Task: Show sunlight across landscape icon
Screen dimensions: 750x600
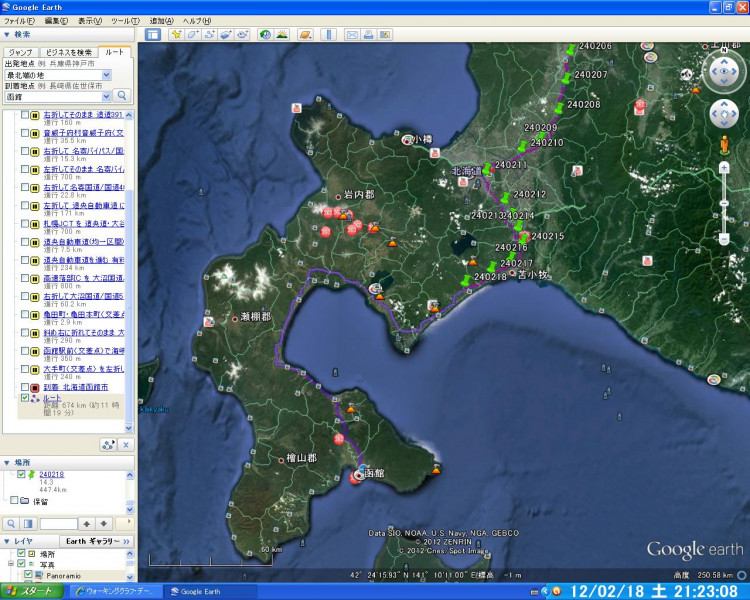Action: [x=282, y=34]
